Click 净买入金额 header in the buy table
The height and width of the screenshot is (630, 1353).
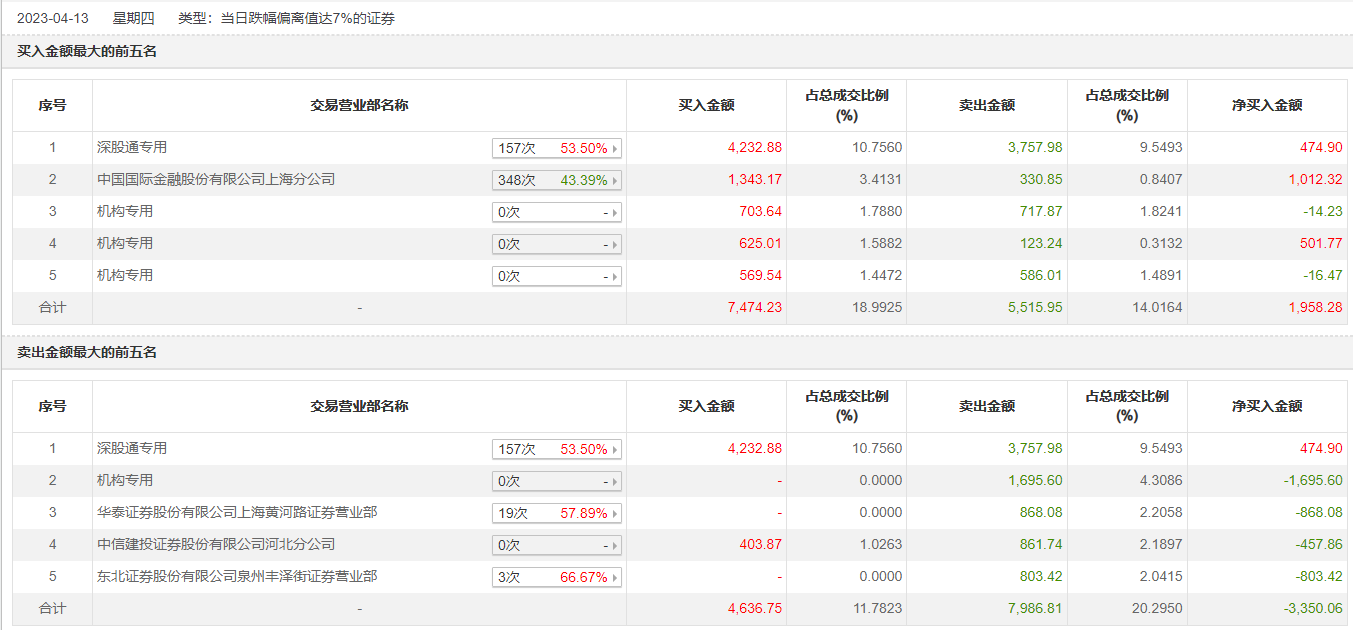[x=1267, y=105]
